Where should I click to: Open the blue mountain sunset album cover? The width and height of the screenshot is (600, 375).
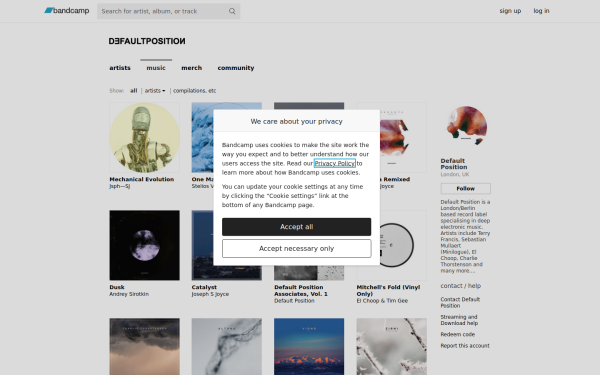tap(309, 346)
